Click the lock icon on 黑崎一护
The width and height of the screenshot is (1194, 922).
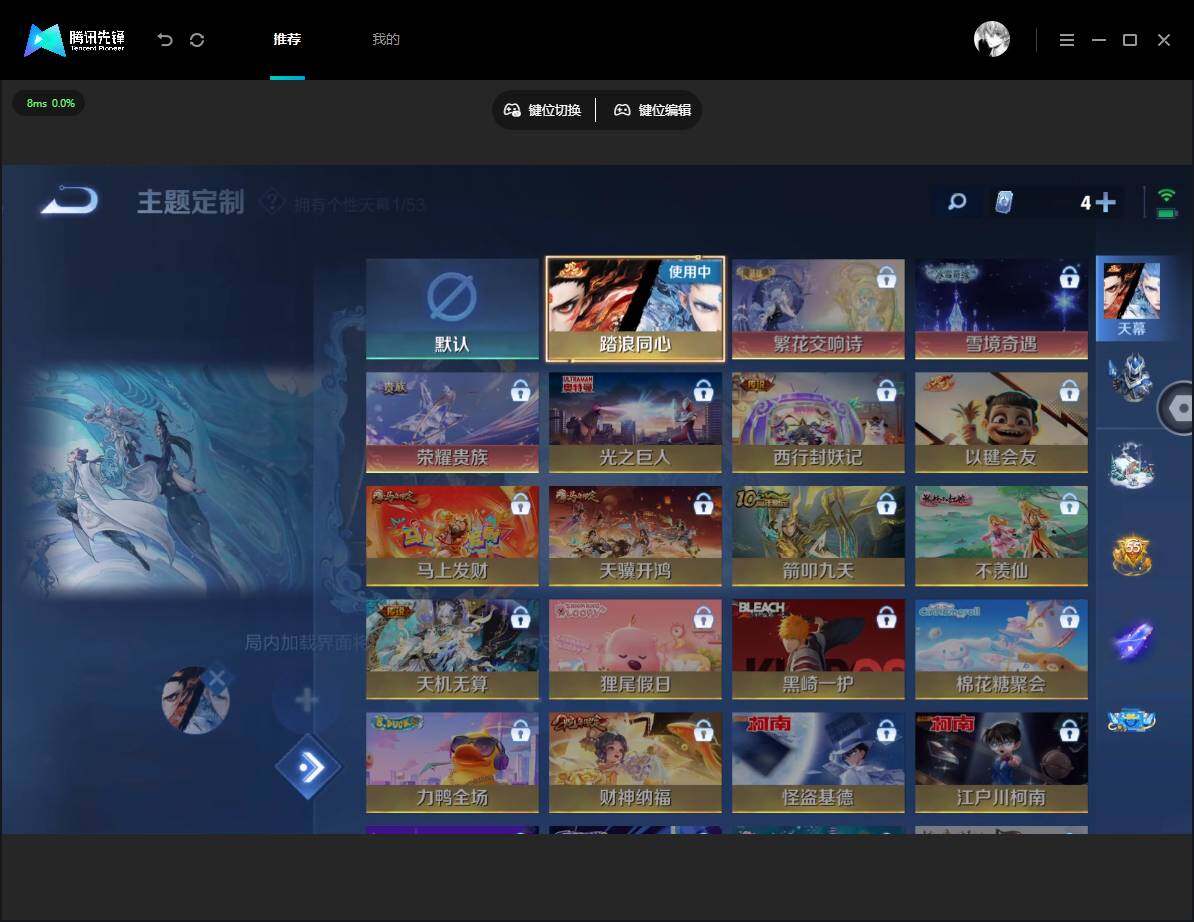point(886,617)
